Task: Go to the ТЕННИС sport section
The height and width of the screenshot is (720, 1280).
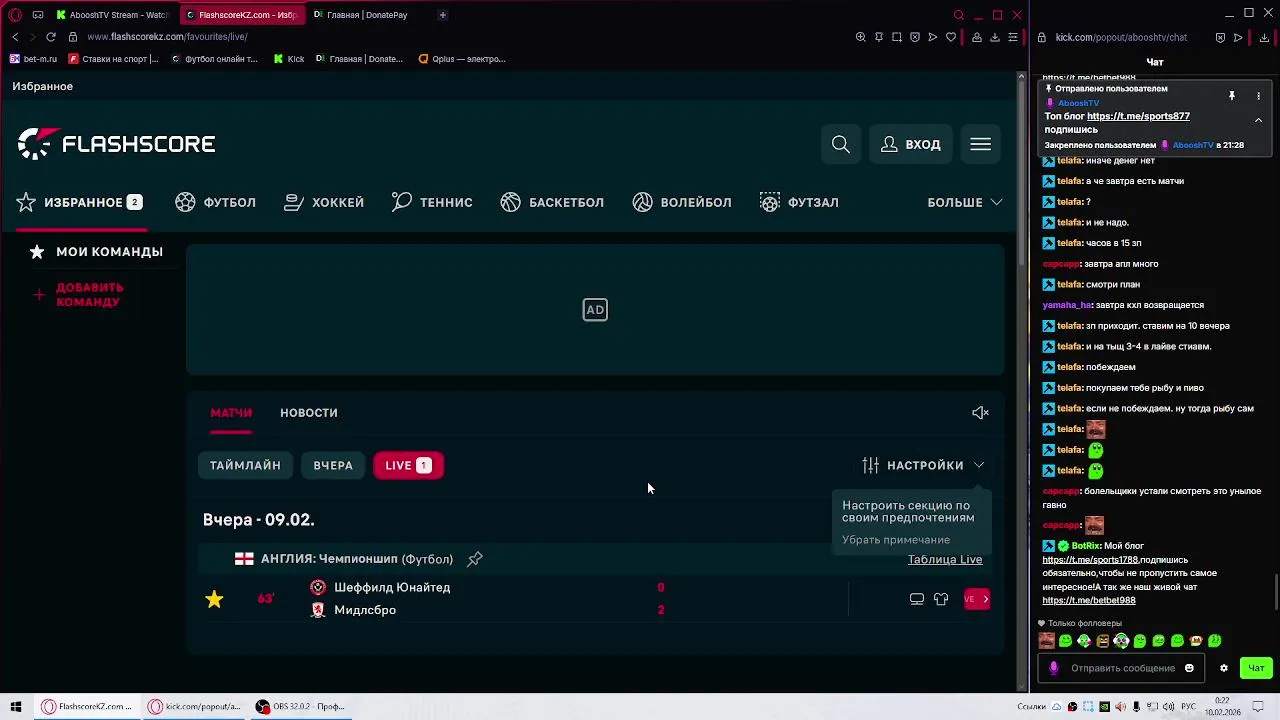Action: [x=432, y=202]
